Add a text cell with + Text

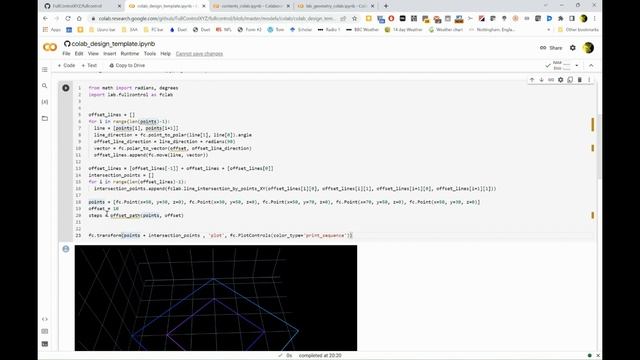click(x=89, y=65)
